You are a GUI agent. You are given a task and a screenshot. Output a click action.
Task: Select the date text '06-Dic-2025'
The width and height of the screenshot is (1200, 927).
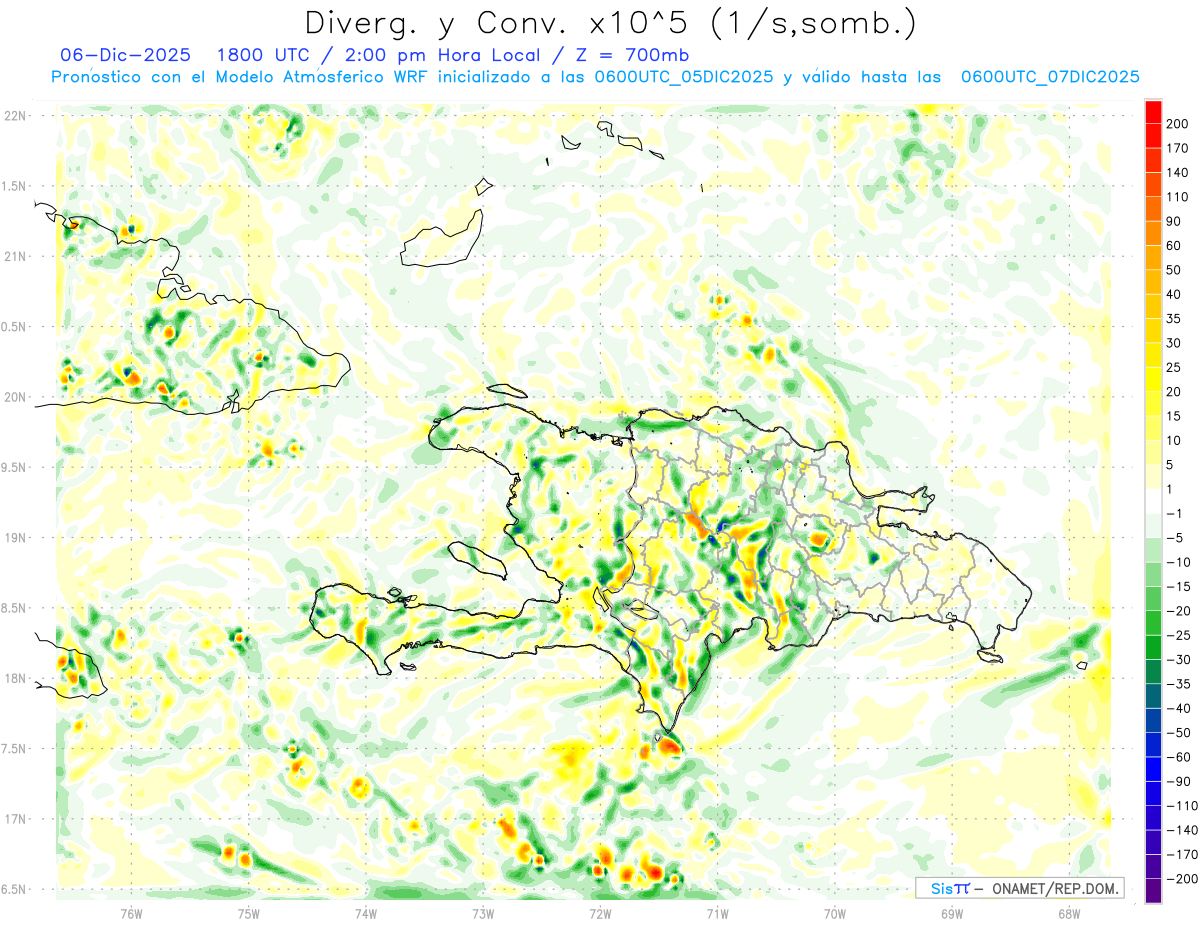pyautogui.click(x=128, y=54)
